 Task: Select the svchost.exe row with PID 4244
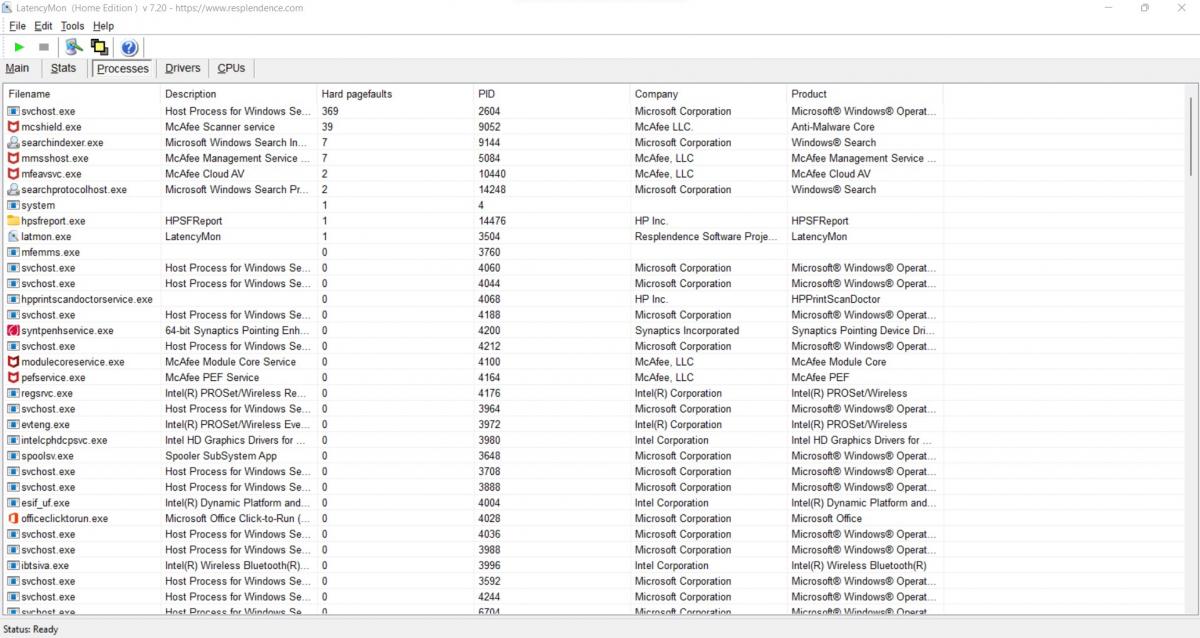click(473, 597)
